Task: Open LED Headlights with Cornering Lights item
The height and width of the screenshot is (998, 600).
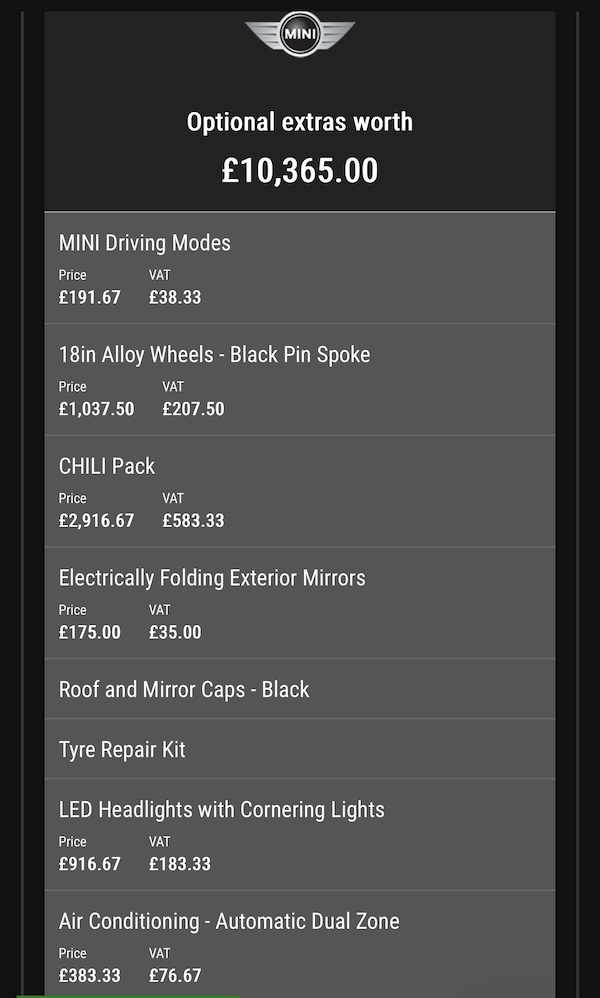Action: click(222, 810)
